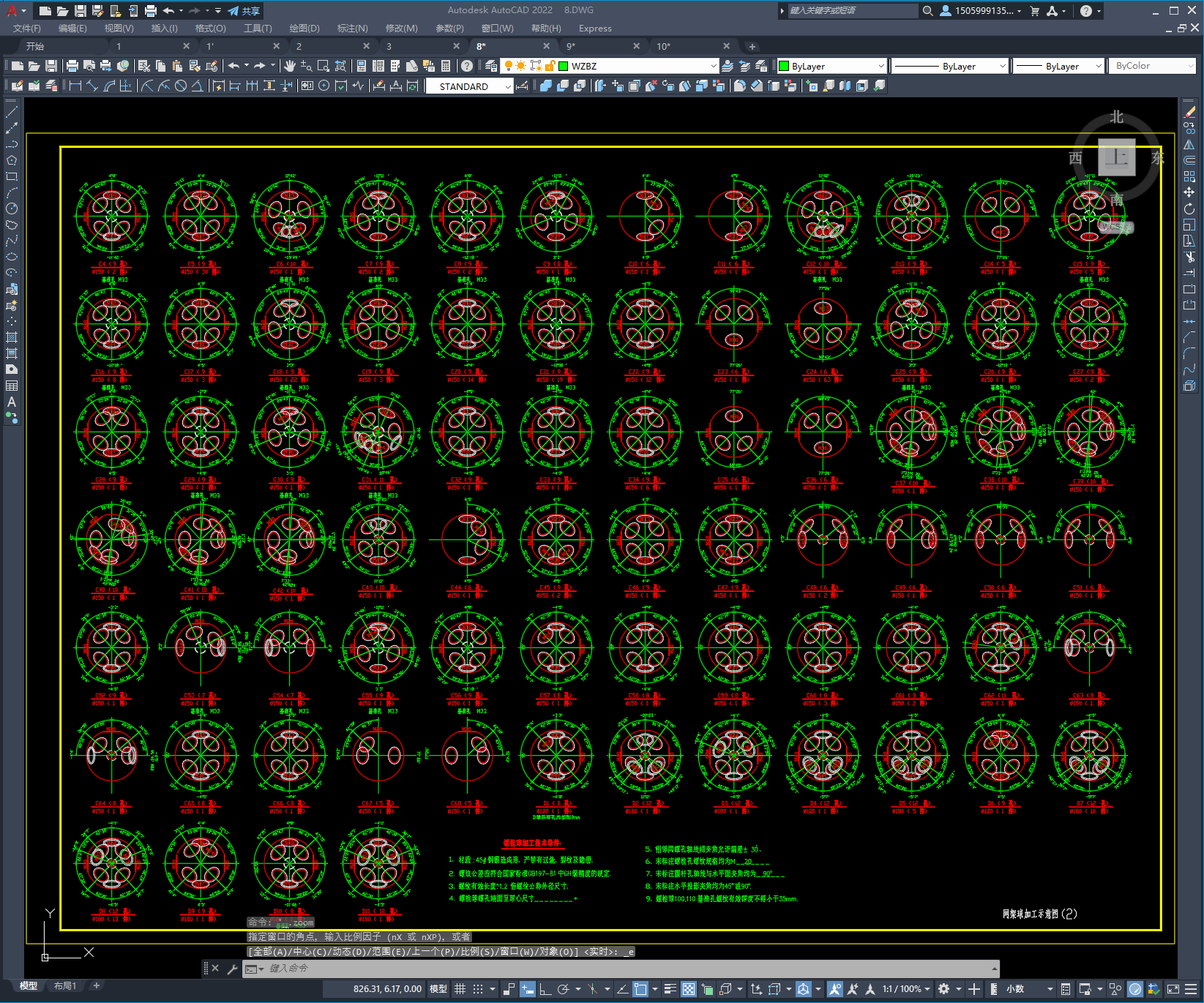Select the Arc Length dimension tool
Viewport: 1204px width, 1003px height.
tap(109, 86)
